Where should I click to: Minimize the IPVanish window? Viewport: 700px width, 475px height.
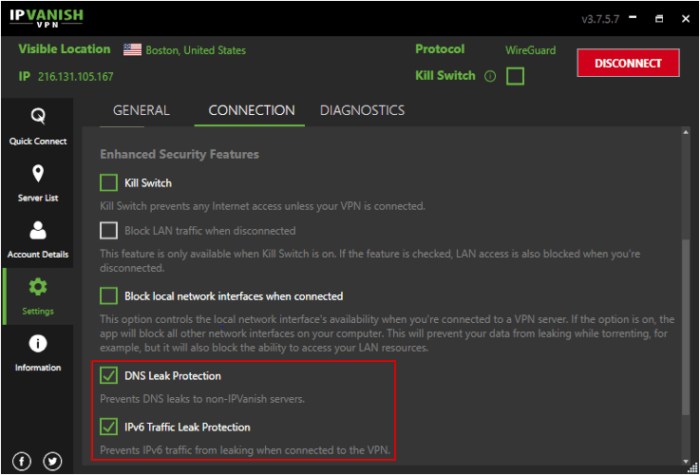tap(632, 18)
